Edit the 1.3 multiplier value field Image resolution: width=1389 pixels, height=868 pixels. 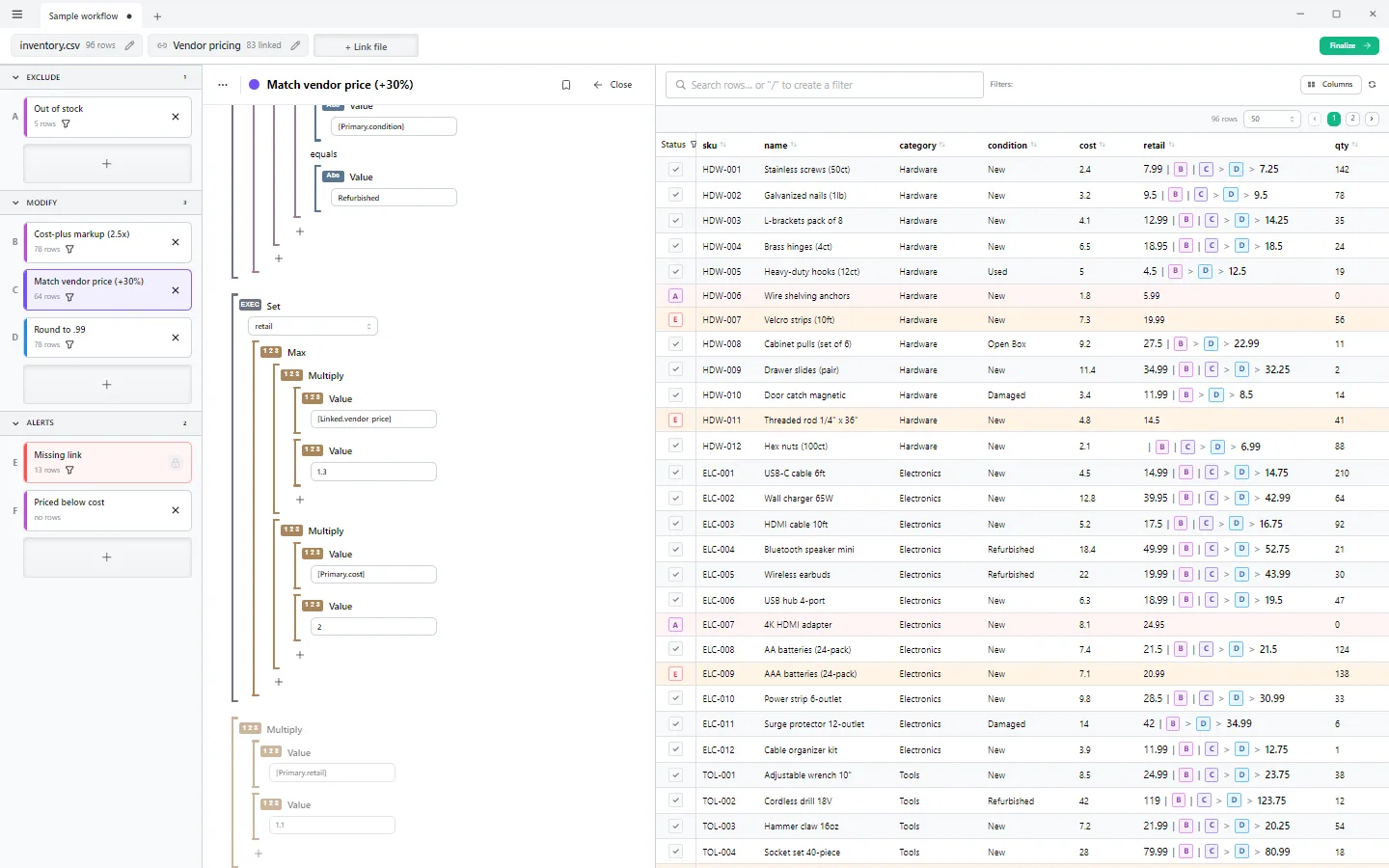coord(373,472)
